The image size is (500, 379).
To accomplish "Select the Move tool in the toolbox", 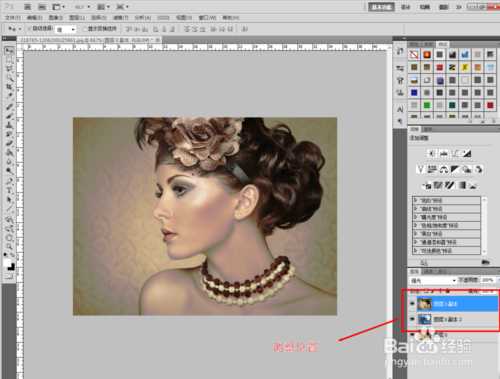I will coord(9,51).
